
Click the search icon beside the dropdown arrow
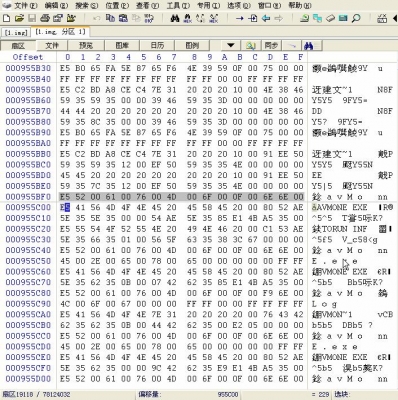(251, 45)
